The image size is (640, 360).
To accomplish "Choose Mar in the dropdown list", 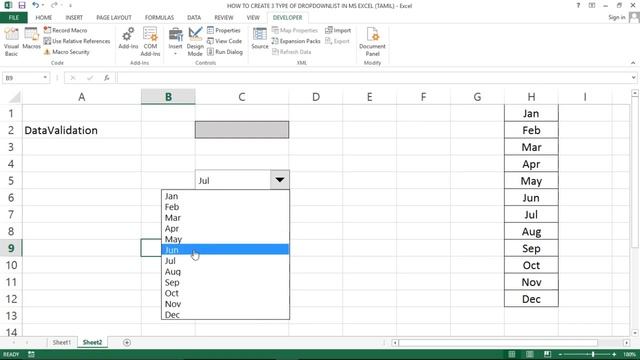I will [225, 218].
